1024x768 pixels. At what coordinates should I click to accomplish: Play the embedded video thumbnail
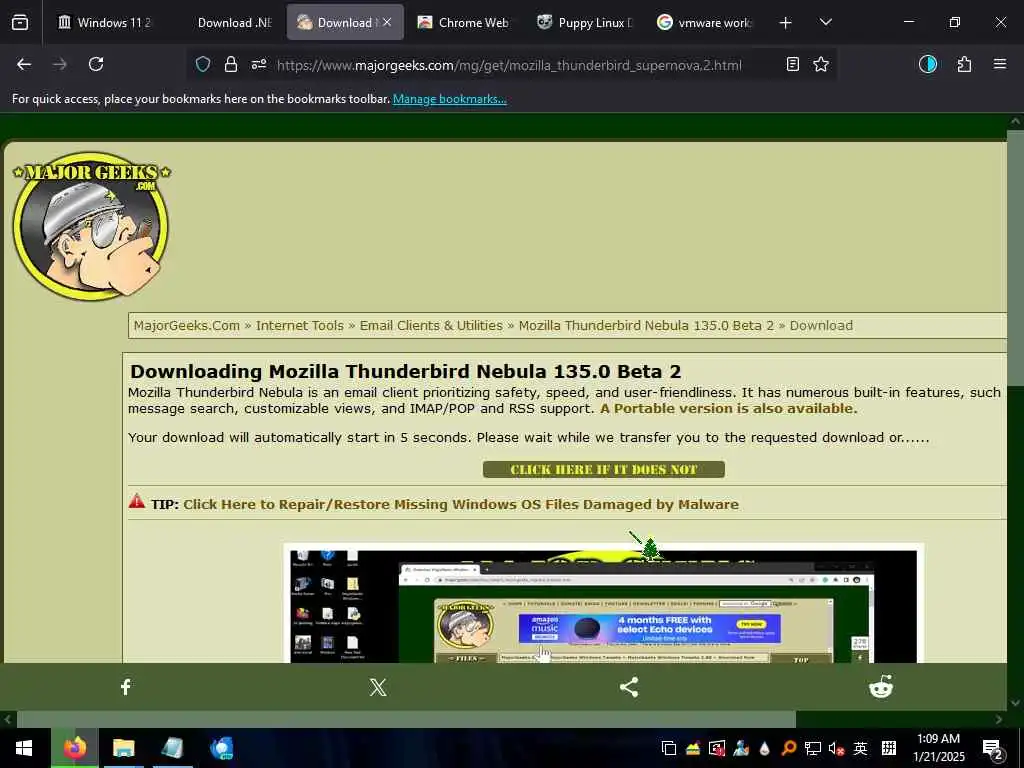click(x=603, y=604)
